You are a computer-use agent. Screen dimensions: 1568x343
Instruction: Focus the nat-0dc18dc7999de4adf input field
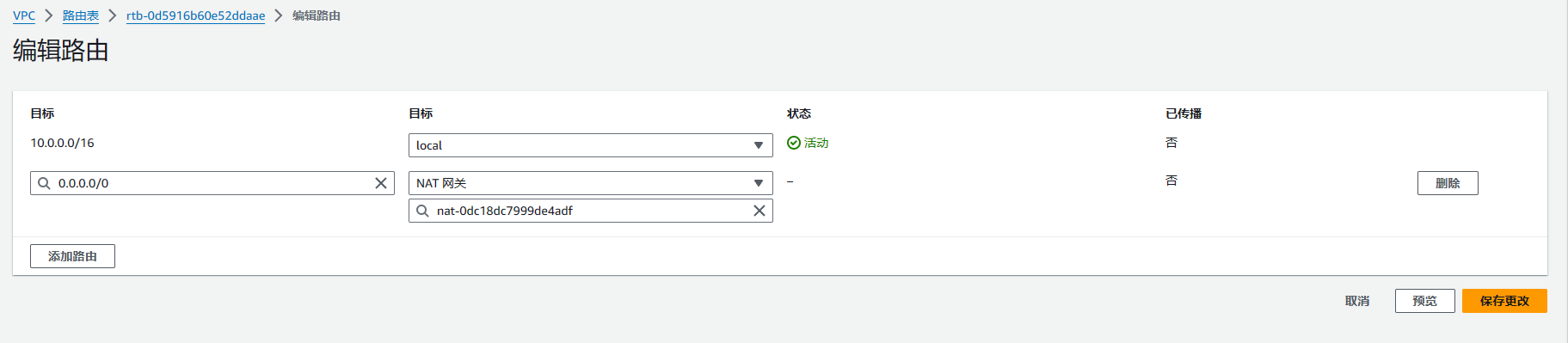pyautogui.click(x=591, y=211)
